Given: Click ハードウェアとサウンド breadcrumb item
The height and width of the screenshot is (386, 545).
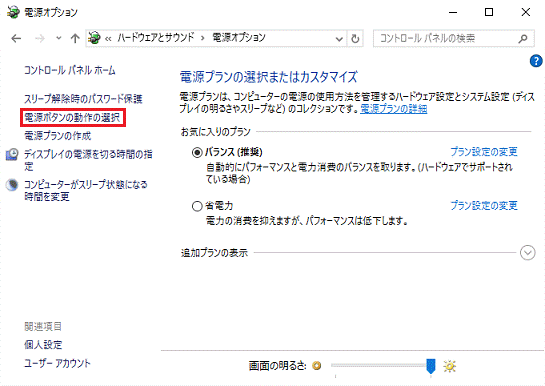Looking at the screenshot, I should [x=155, y=38].
